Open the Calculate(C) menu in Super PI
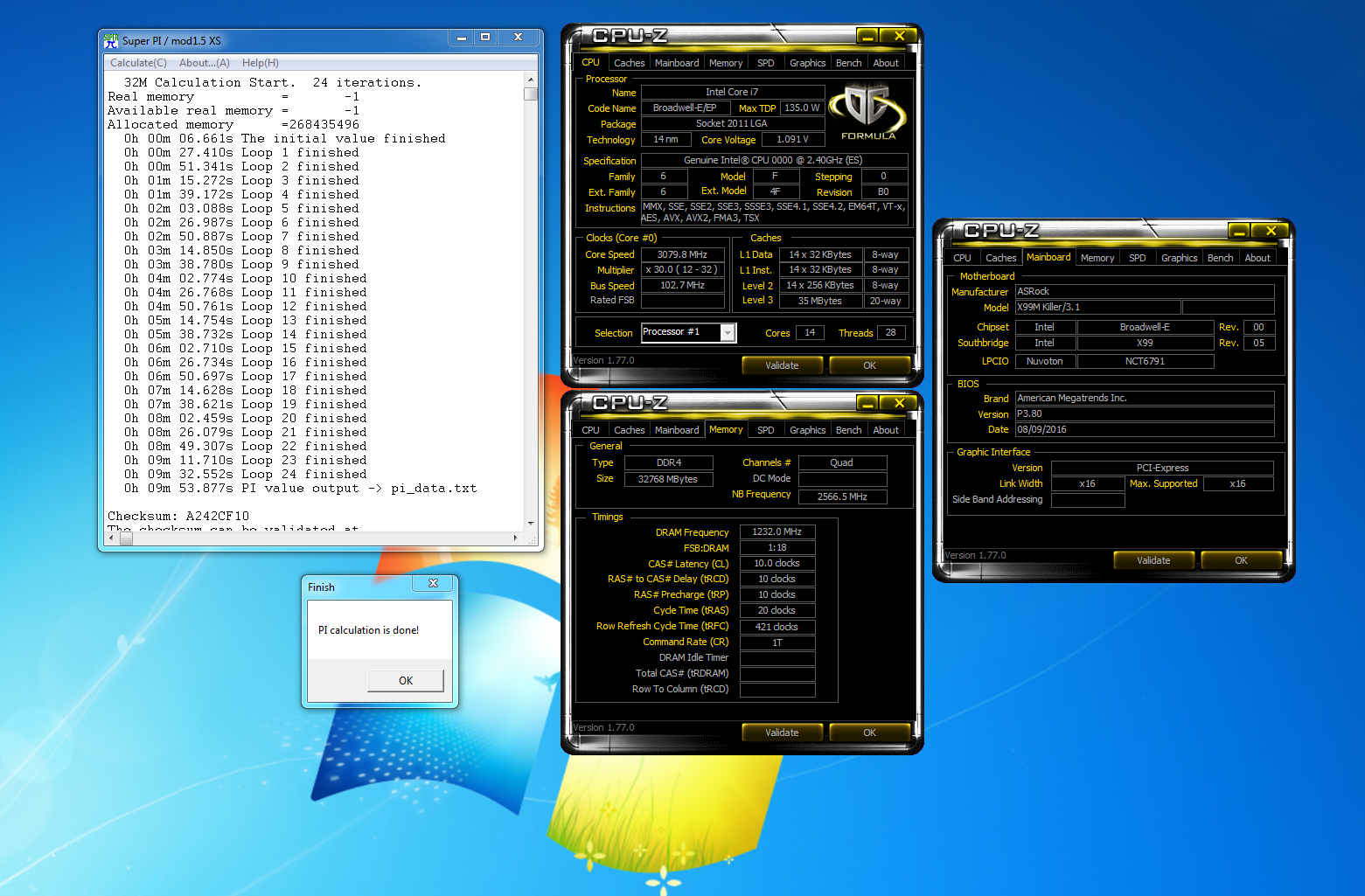Image resolution: width=1365 pixels, height=896 pixels. pos(138,63)
